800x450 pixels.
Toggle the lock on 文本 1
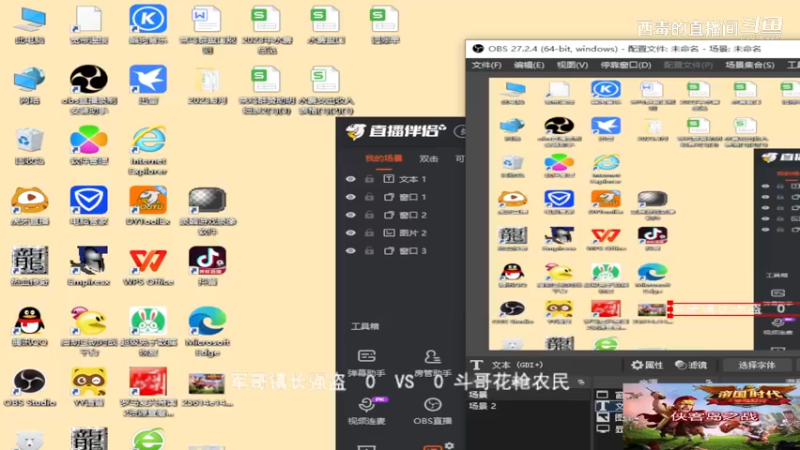[x=369, y=179]
